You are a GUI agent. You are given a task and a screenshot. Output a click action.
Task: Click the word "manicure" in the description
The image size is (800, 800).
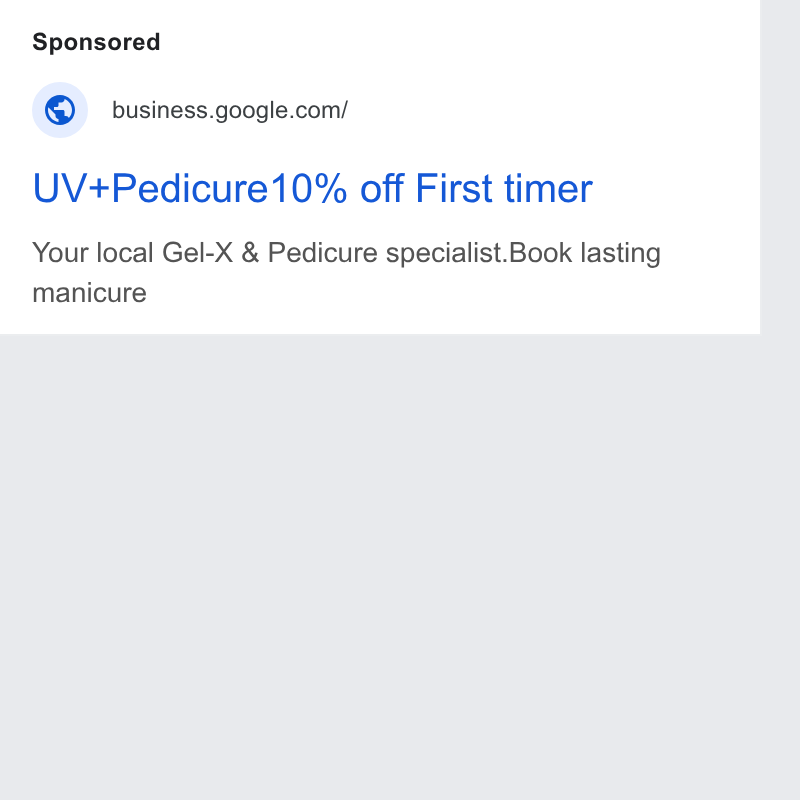[89, 293]
